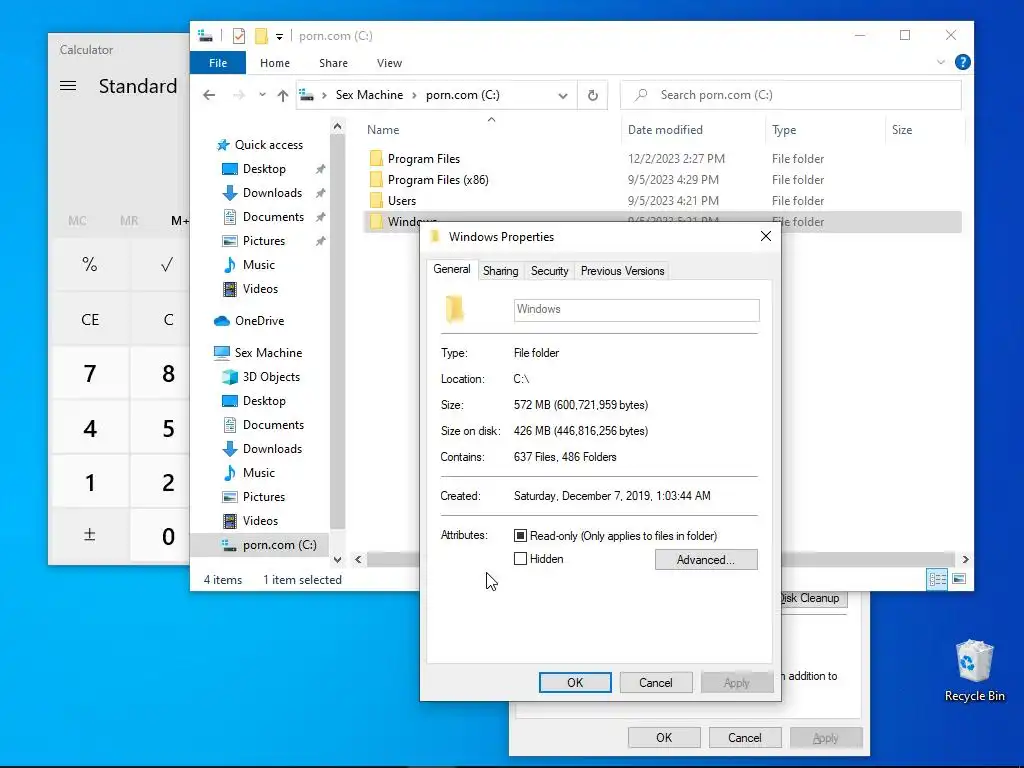Click the navigation pane scroll-up arrow
The width and height of the screenshot is (1024, 768).
tap(338, 127)
